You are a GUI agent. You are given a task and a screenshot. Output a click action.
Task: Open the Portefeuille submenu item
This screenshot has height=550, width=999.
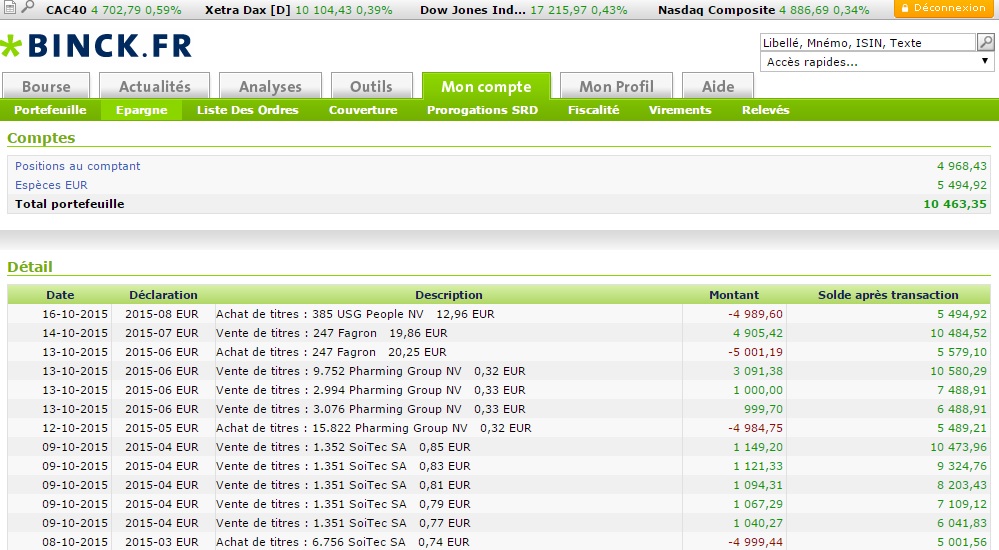click(x=51, y=110)
